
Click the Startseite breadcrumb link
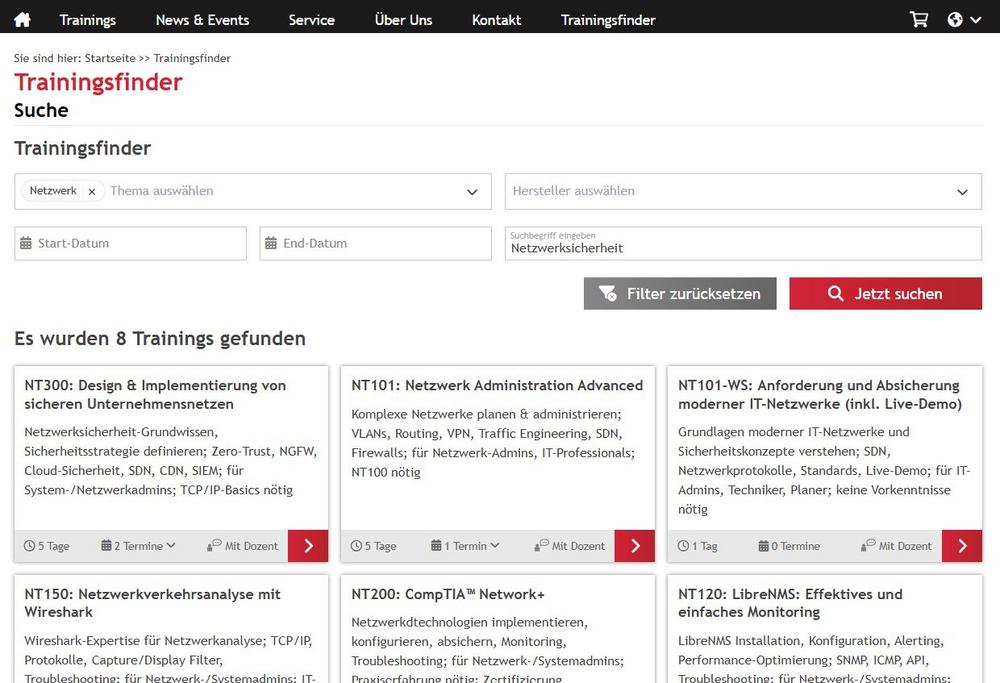click(x=110, y=58)
